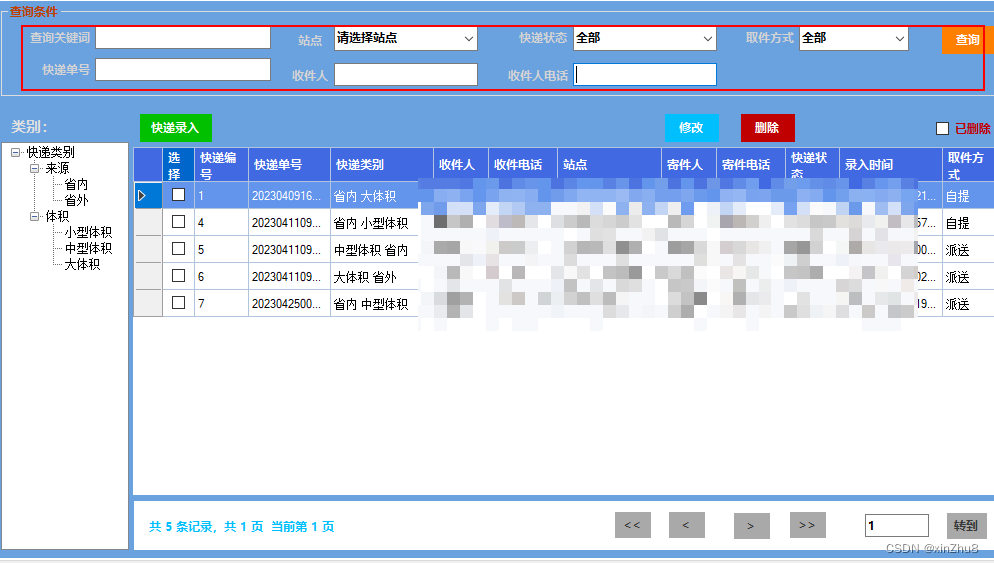Go to first page with << button
Viewport: 994px width, 563px height.
[633, 525]
